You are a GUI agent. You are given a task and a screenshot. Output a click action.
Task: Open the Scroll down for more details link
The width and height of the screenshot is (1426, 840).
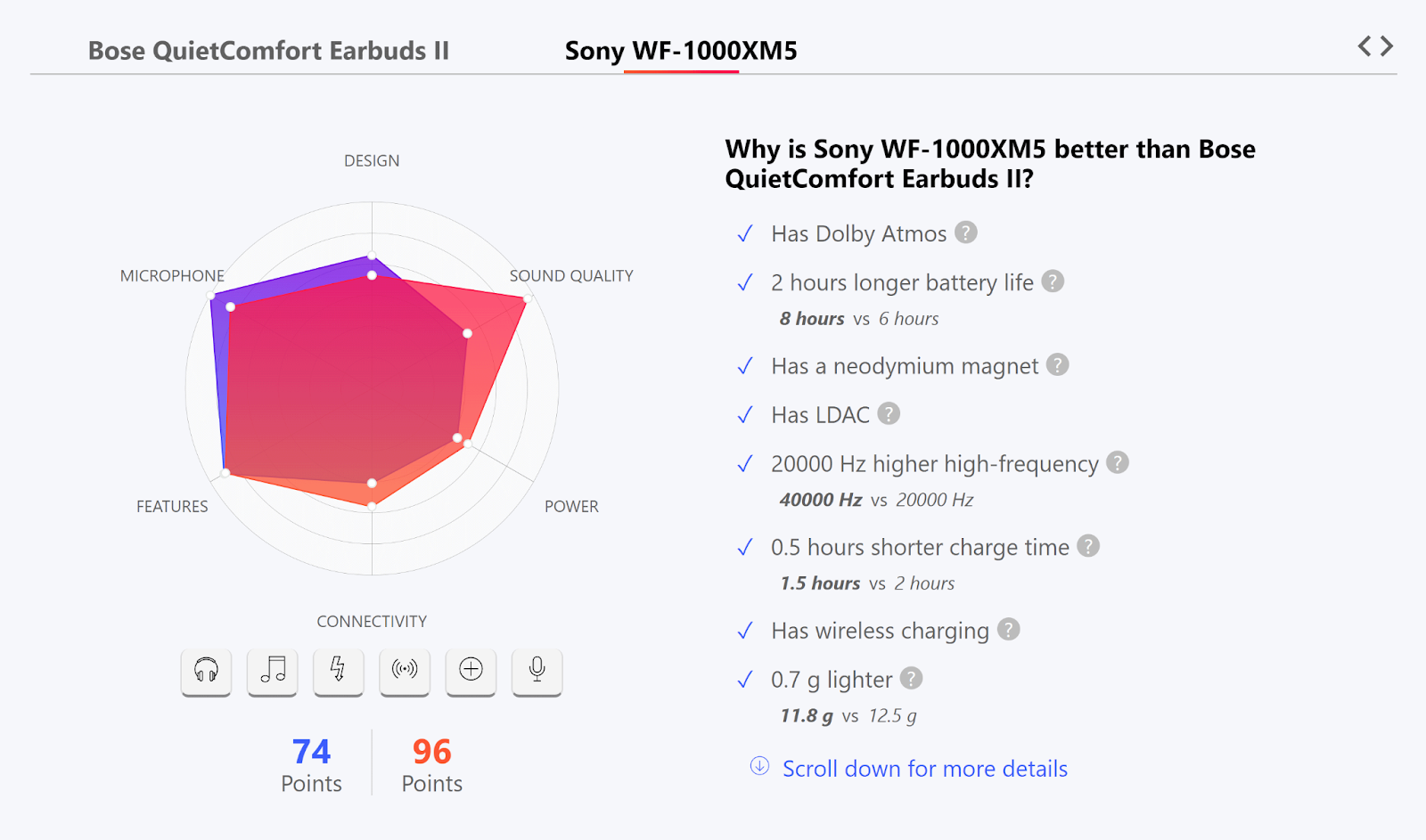click(x=924, y=769)
